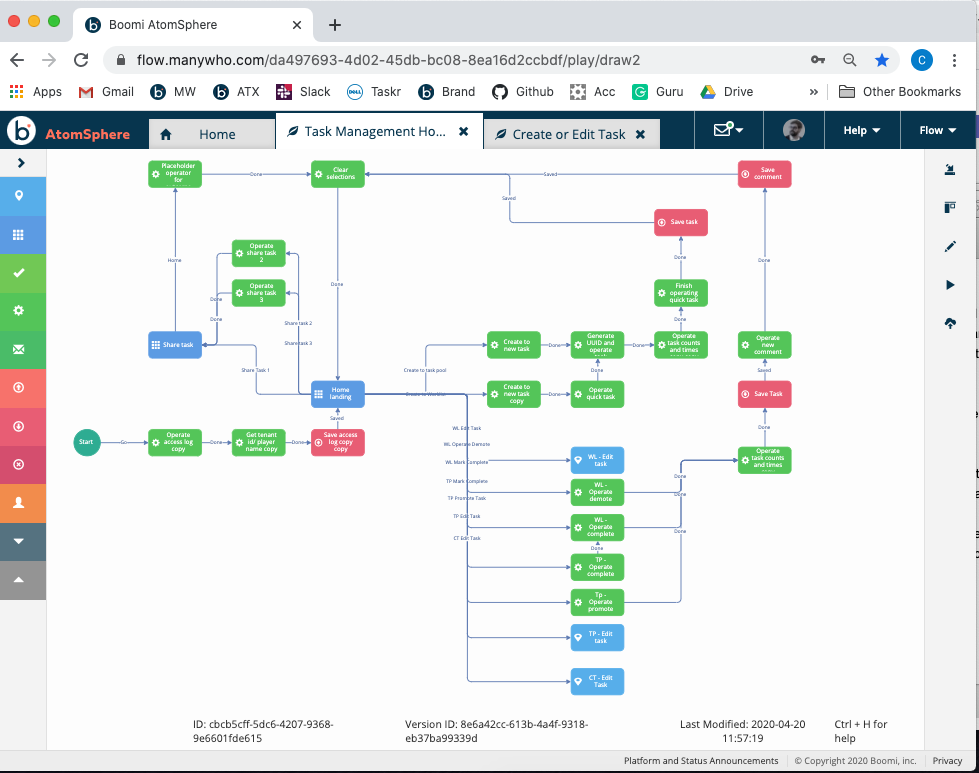
Task: Click the Save Task node on the canvas
Action: pos(763,394)
